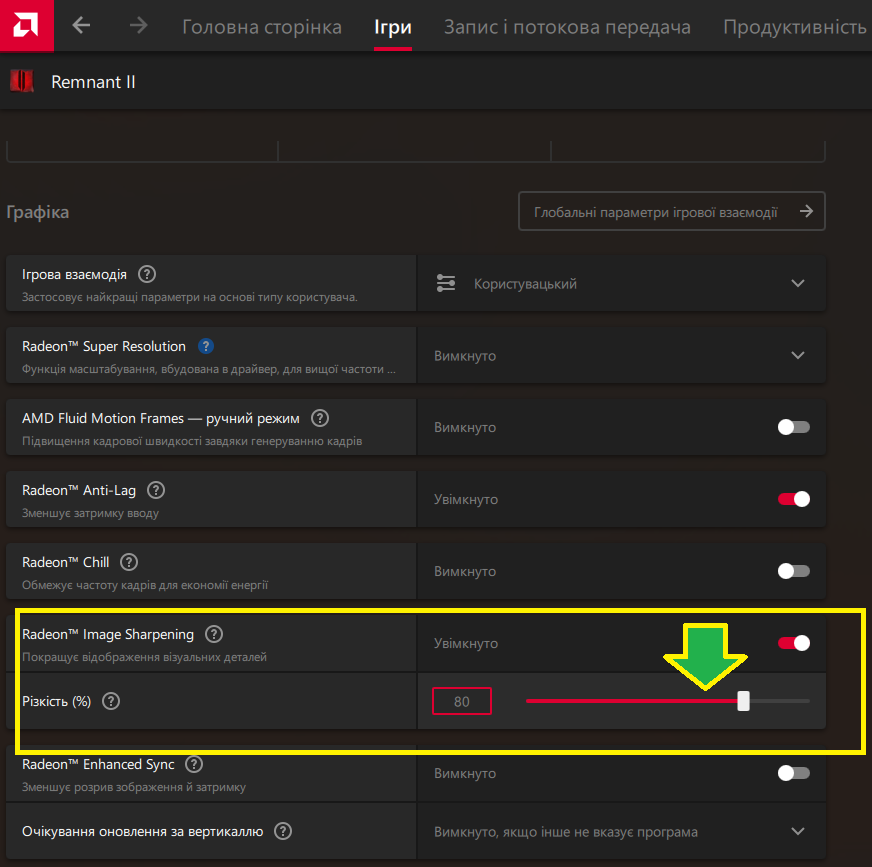Go back with the left arrow

[x=81, y=25]
